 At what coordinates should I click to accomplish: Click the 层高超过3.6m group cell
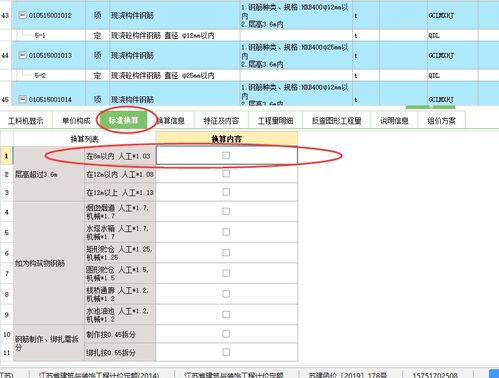coord(49,174)
